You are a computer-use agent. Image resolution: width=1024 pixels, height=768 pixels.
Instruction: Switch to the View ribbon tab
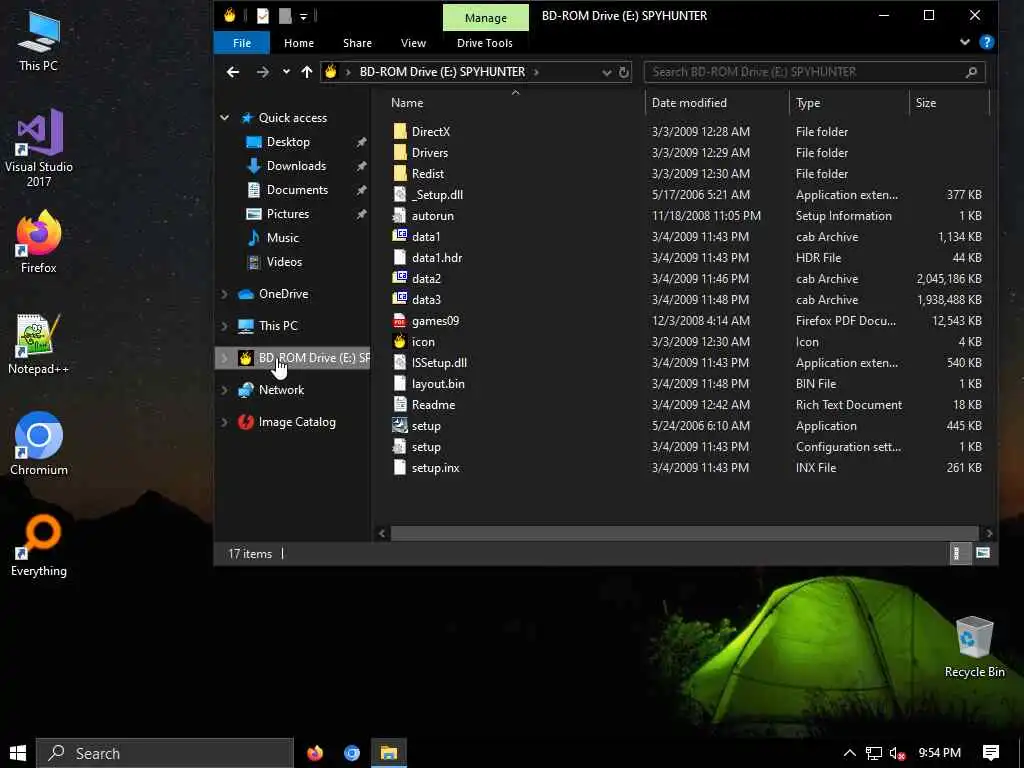click(x=413, y=43)
